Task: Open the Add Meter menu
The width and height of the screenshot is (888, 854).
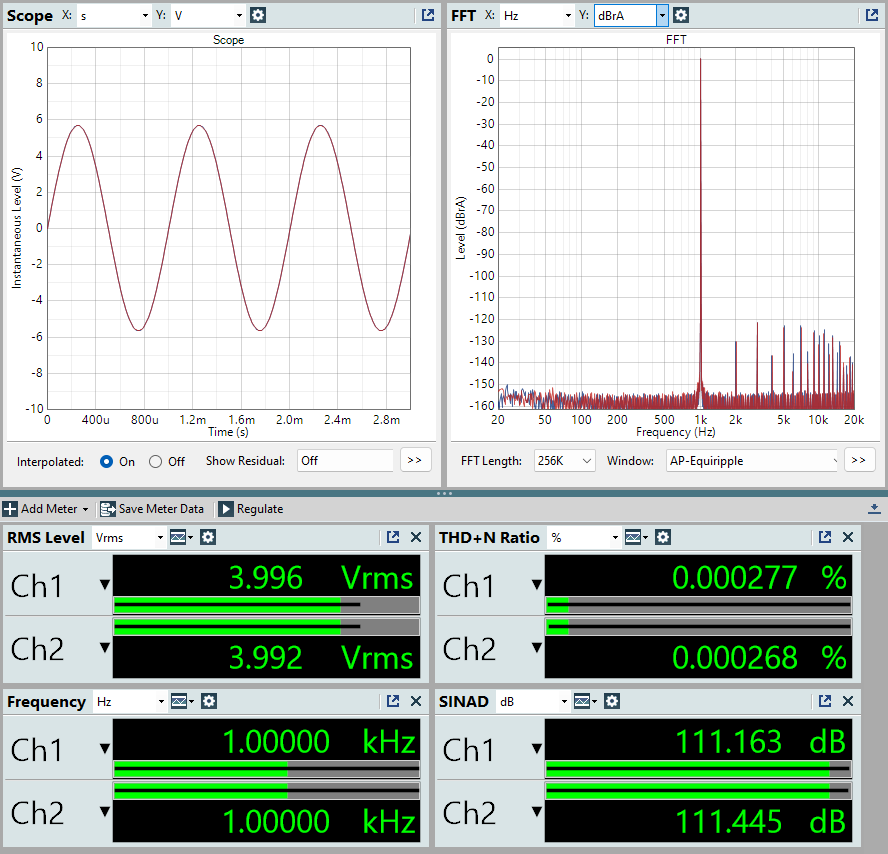Action: tap(46, 509)
